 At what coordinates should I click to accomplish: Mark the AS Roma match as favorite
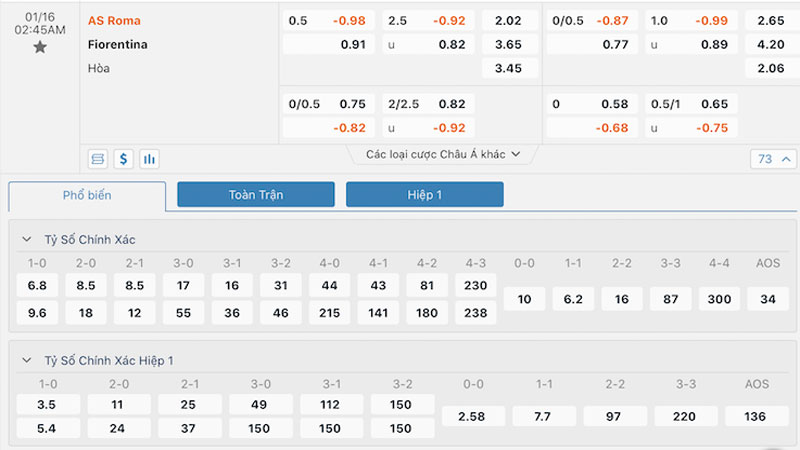pyautogui.click(x=40, y=47)
